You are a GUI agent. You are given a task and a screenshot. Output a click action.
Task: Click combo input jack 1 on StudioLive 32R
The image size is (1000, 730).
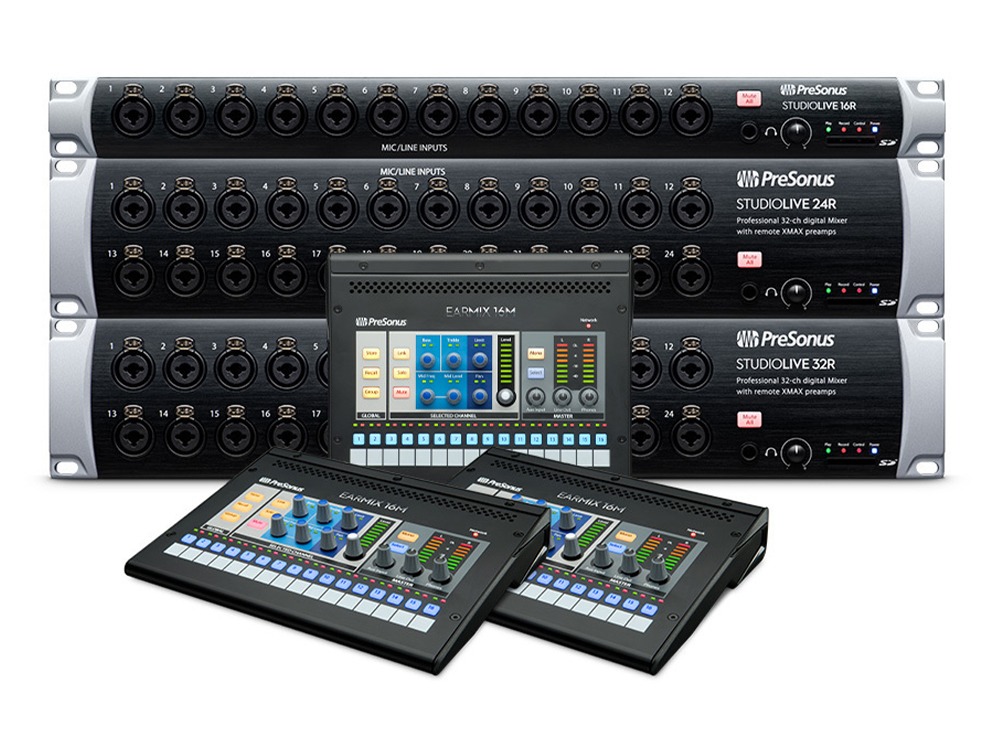pos(133,366)
